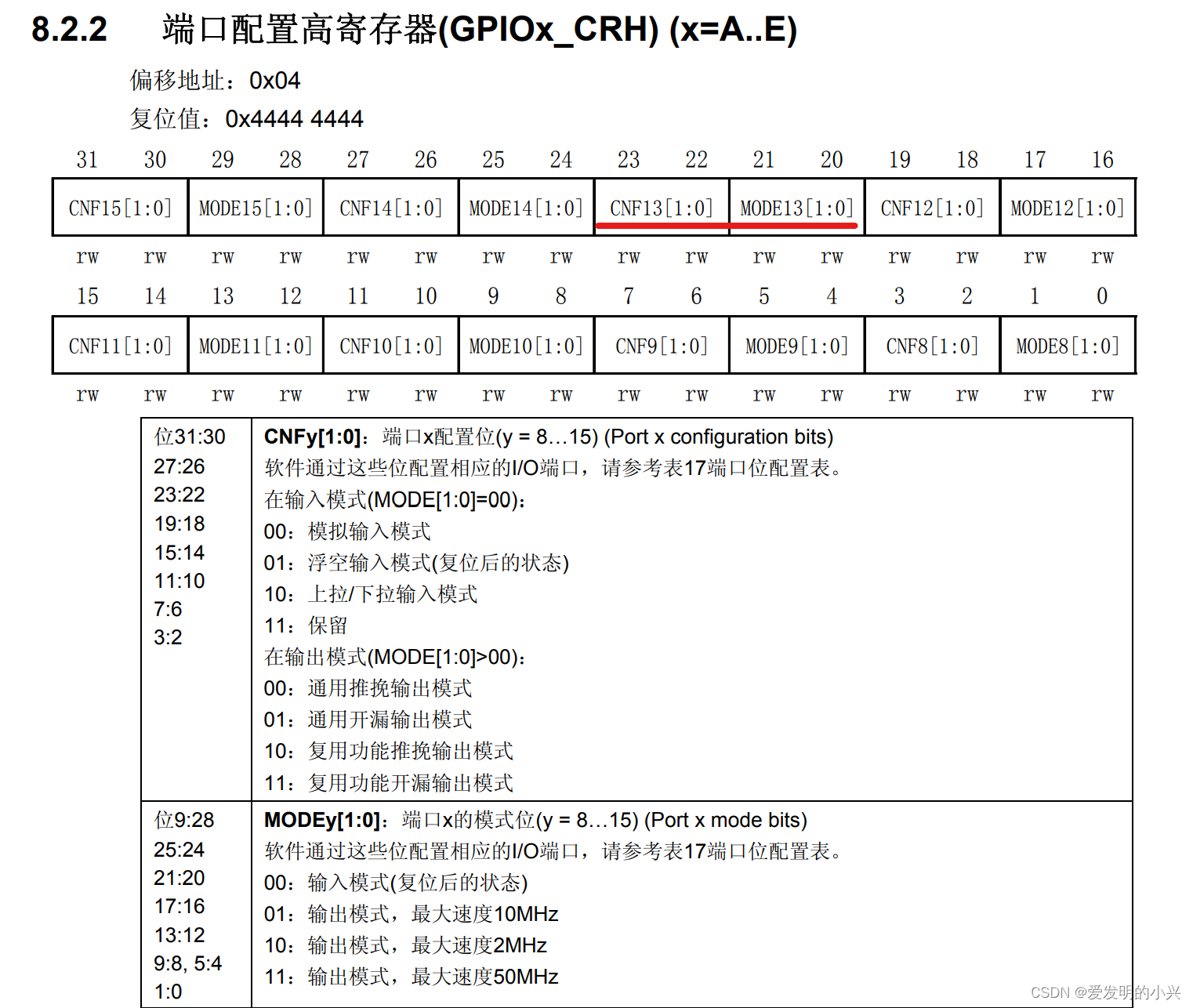Click the underlined MODE13[1:0] cell
Screen dimensions: 1193x1008
(x=797, y=208)
